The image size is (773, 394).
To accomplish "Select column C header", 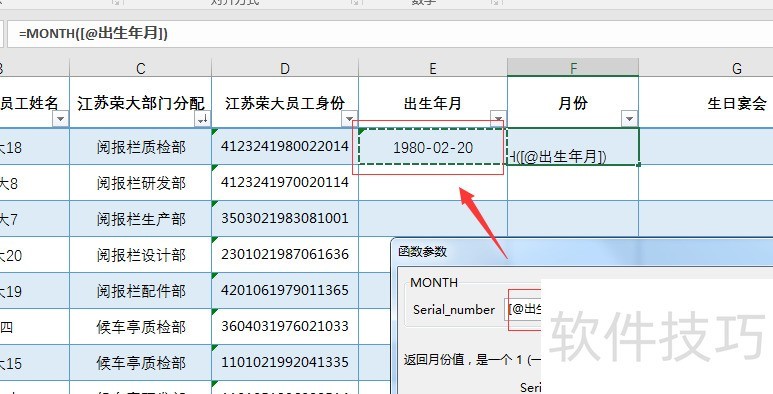I will (141, 68).
